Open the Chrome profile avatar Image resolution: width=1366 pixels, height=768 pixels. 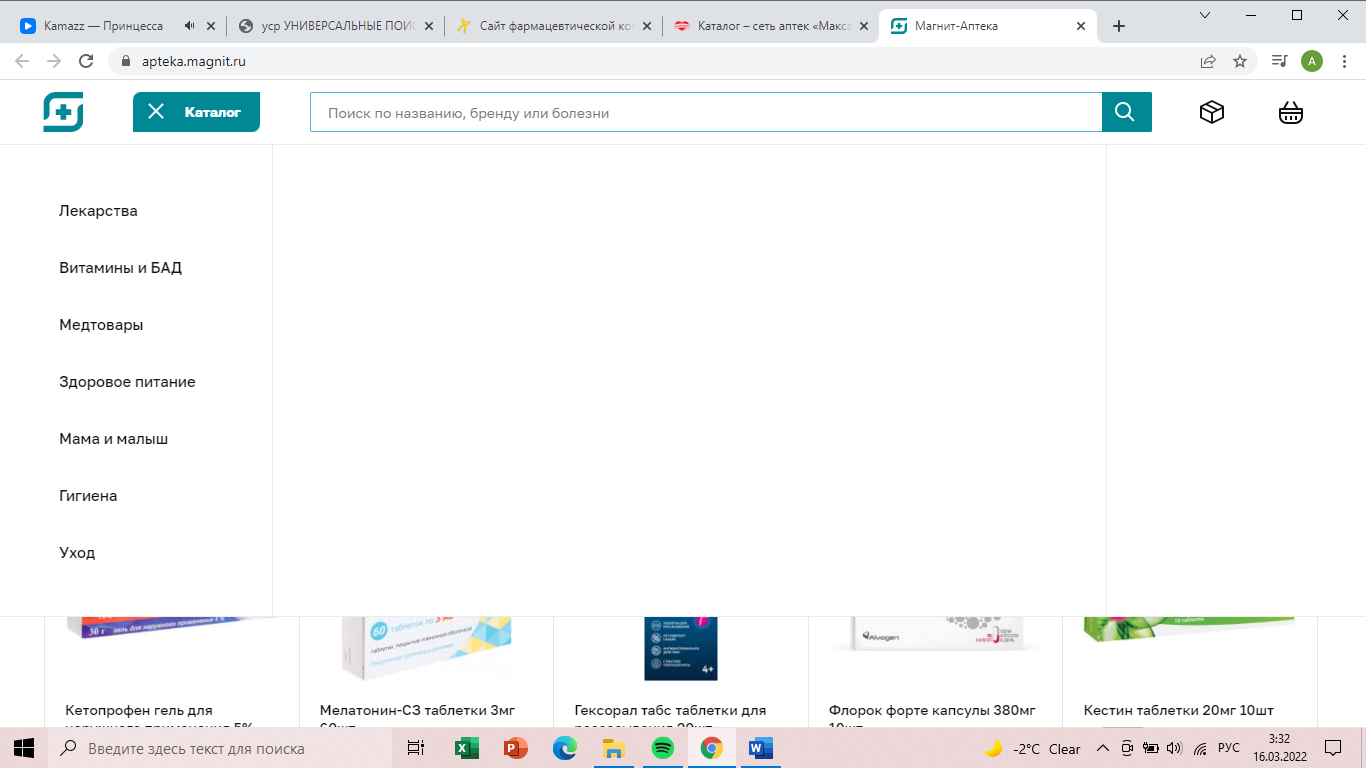[1312, 61]
